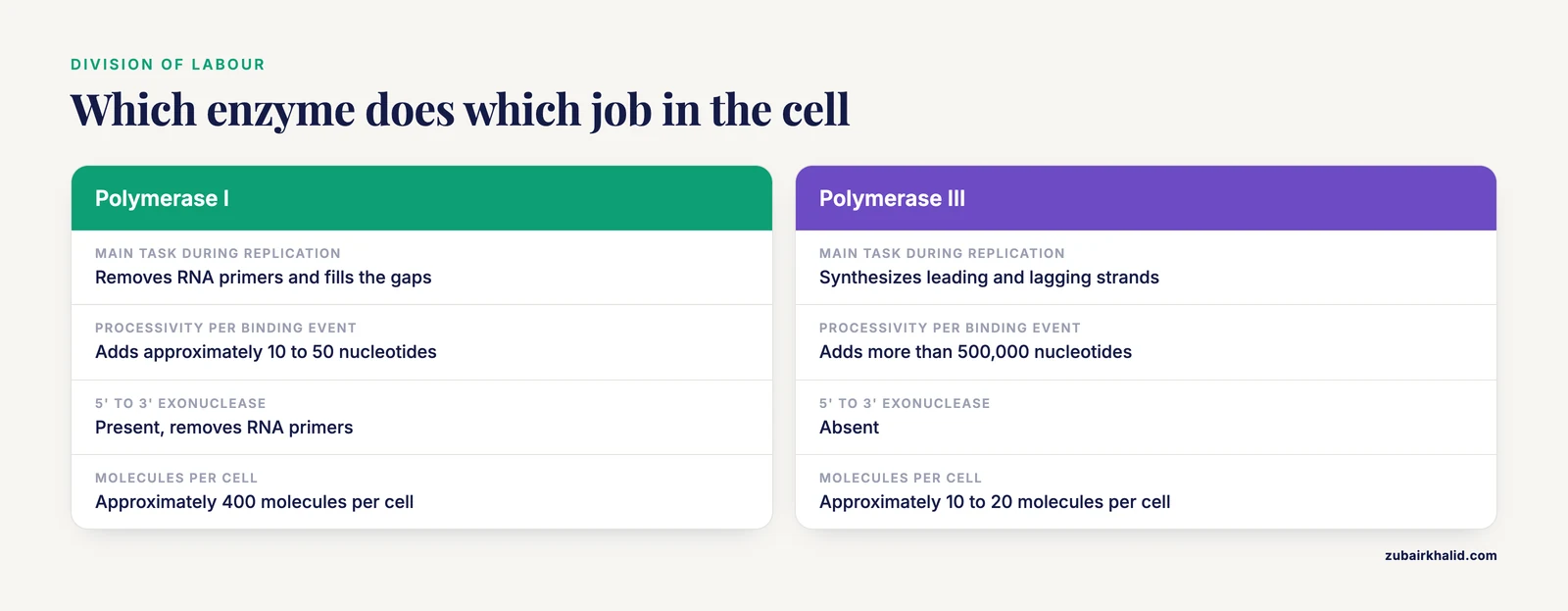Click 'MOLECULES PER CELL' label in Polymerase I card

pos(176,478)
